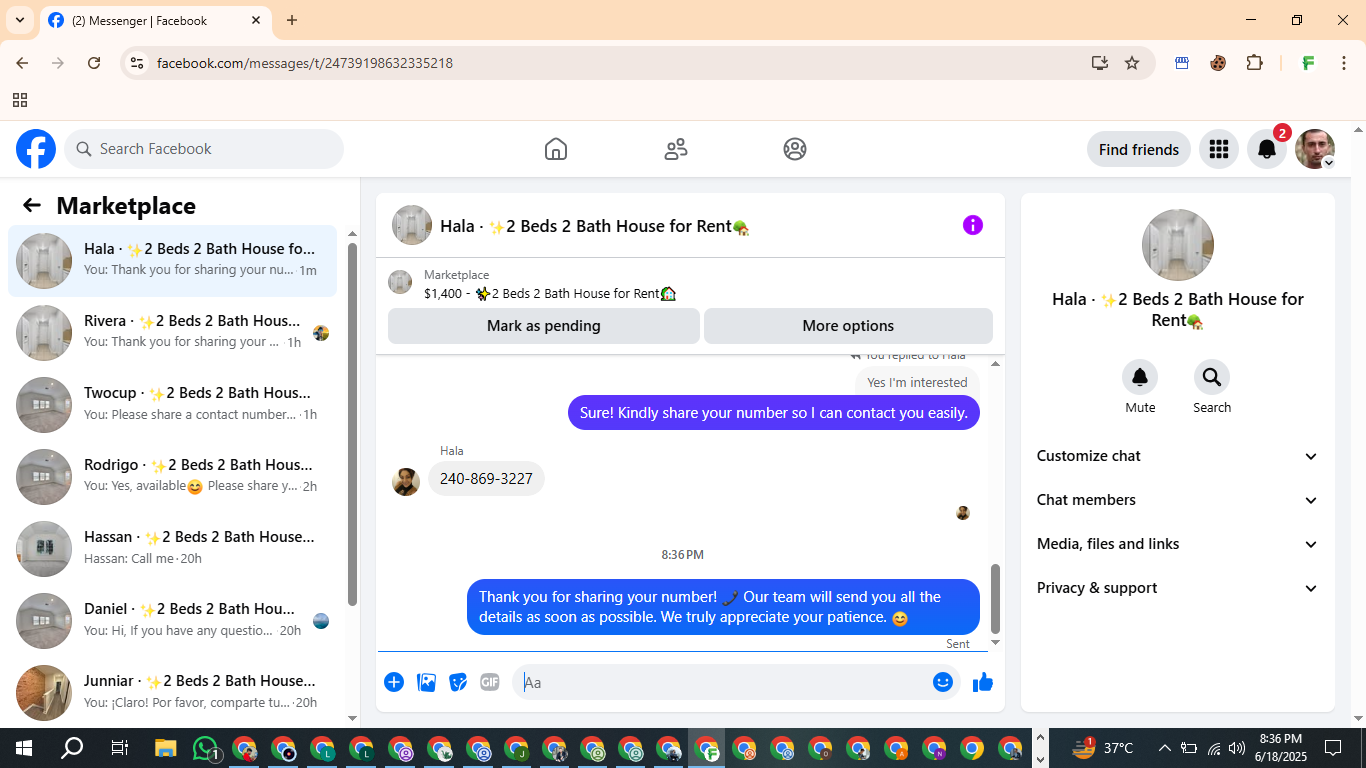Open File Explorer from taskbar
Image resolution: width=1366 pixels, height=768 pixels.
click(x=166, y=748)
